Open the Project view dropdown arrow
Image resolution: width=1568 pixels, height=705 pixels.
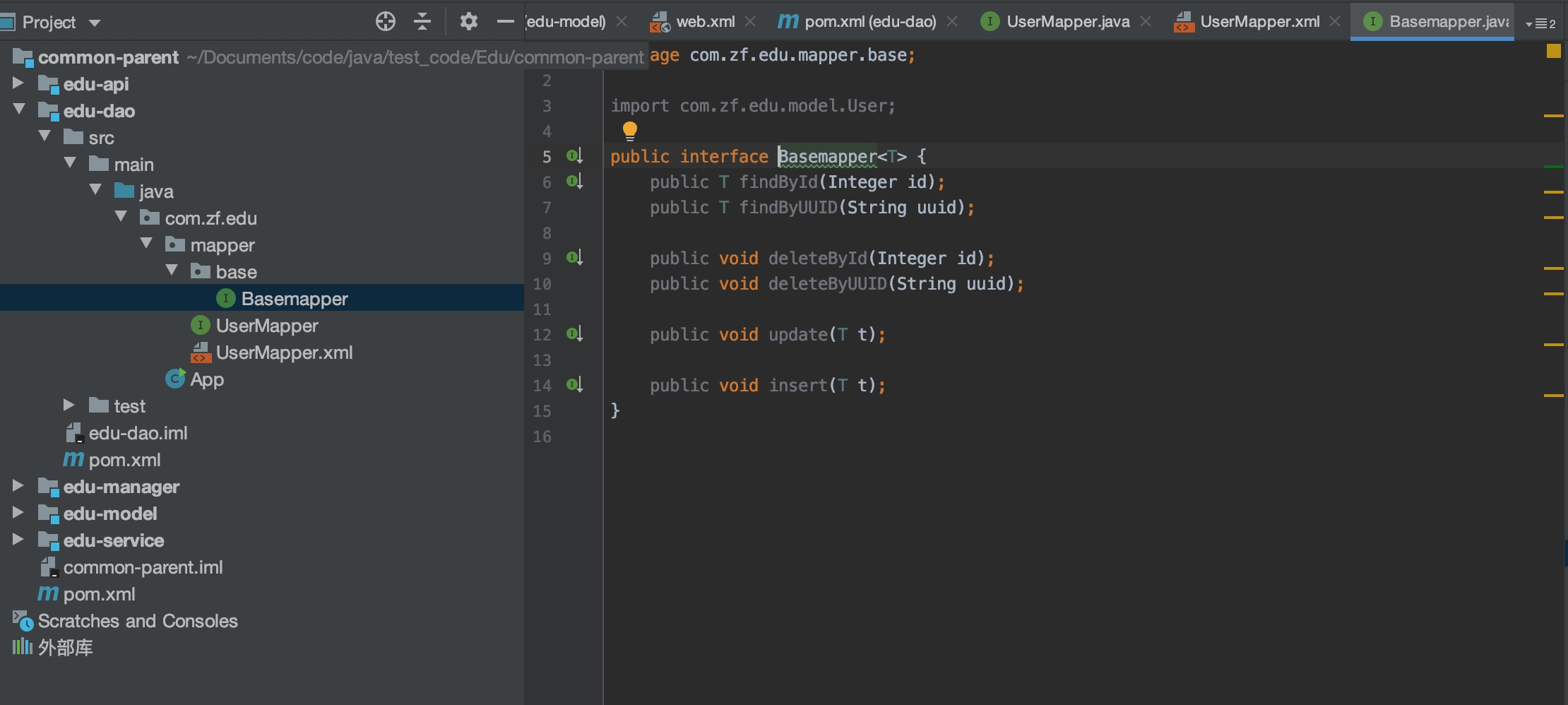click(95, 23)
